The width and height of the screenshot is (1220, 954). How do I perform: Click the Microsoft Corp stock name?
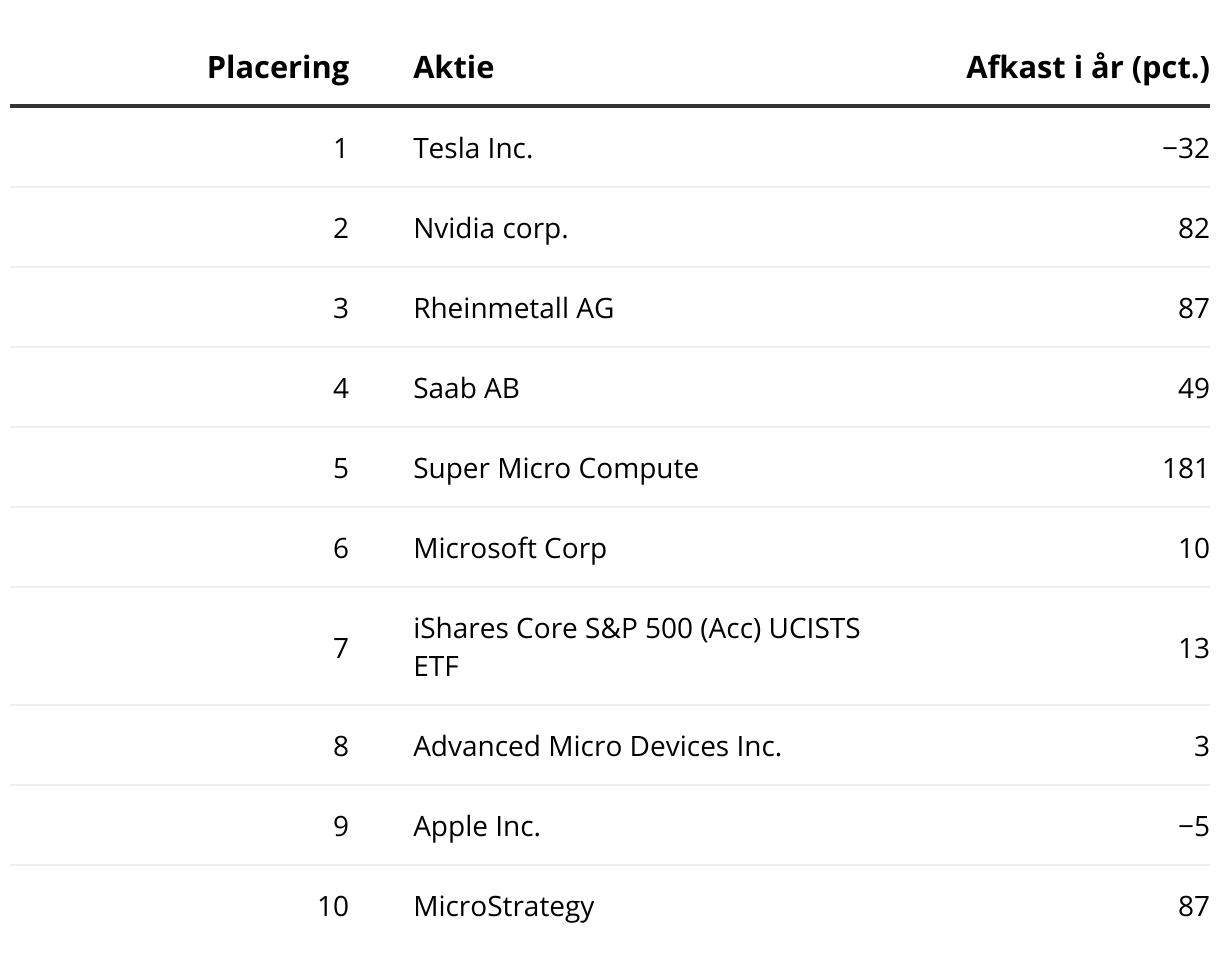(x=509, y=548)
